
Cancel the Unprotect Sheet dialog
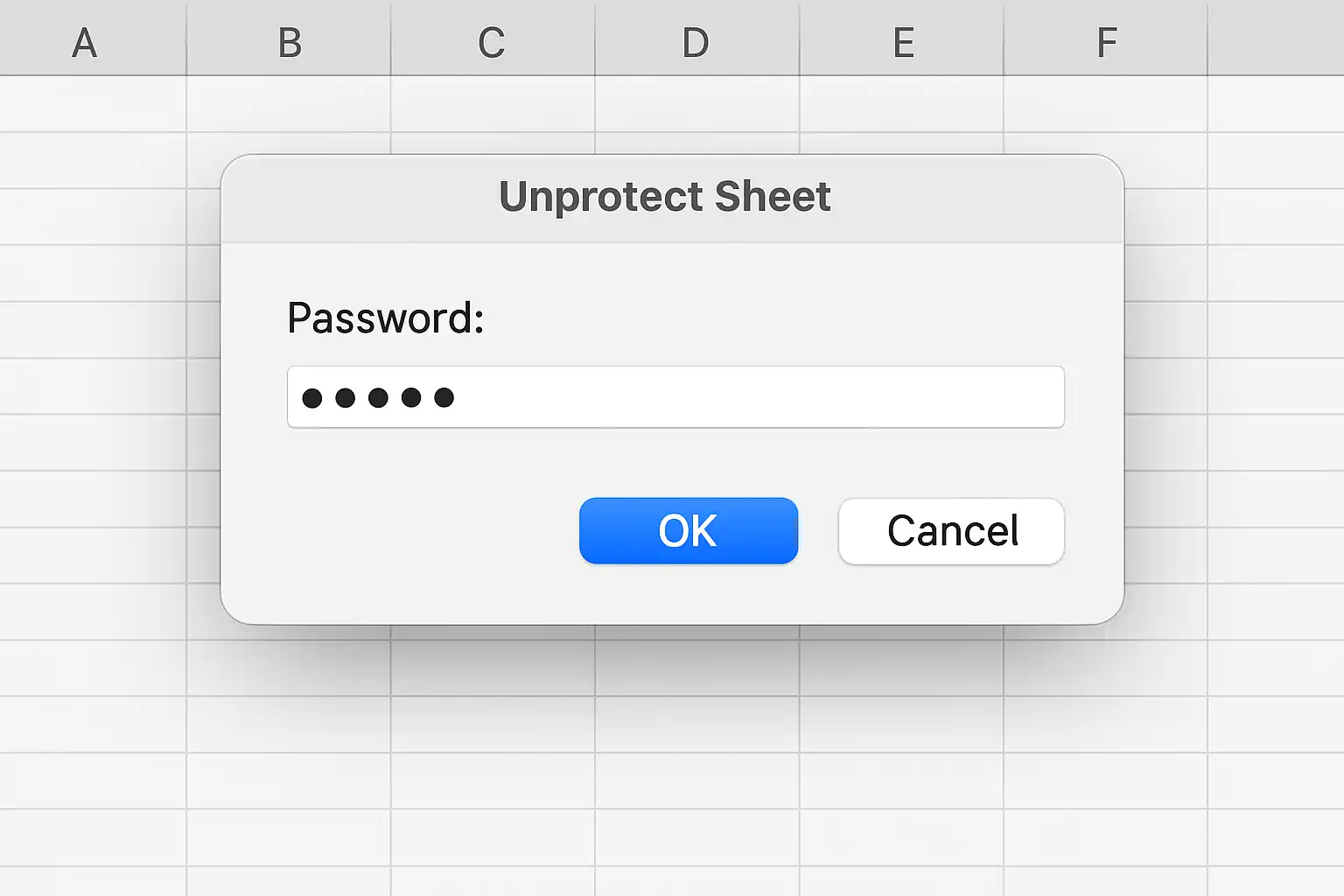pyautogui.click(x=951, y=530)
